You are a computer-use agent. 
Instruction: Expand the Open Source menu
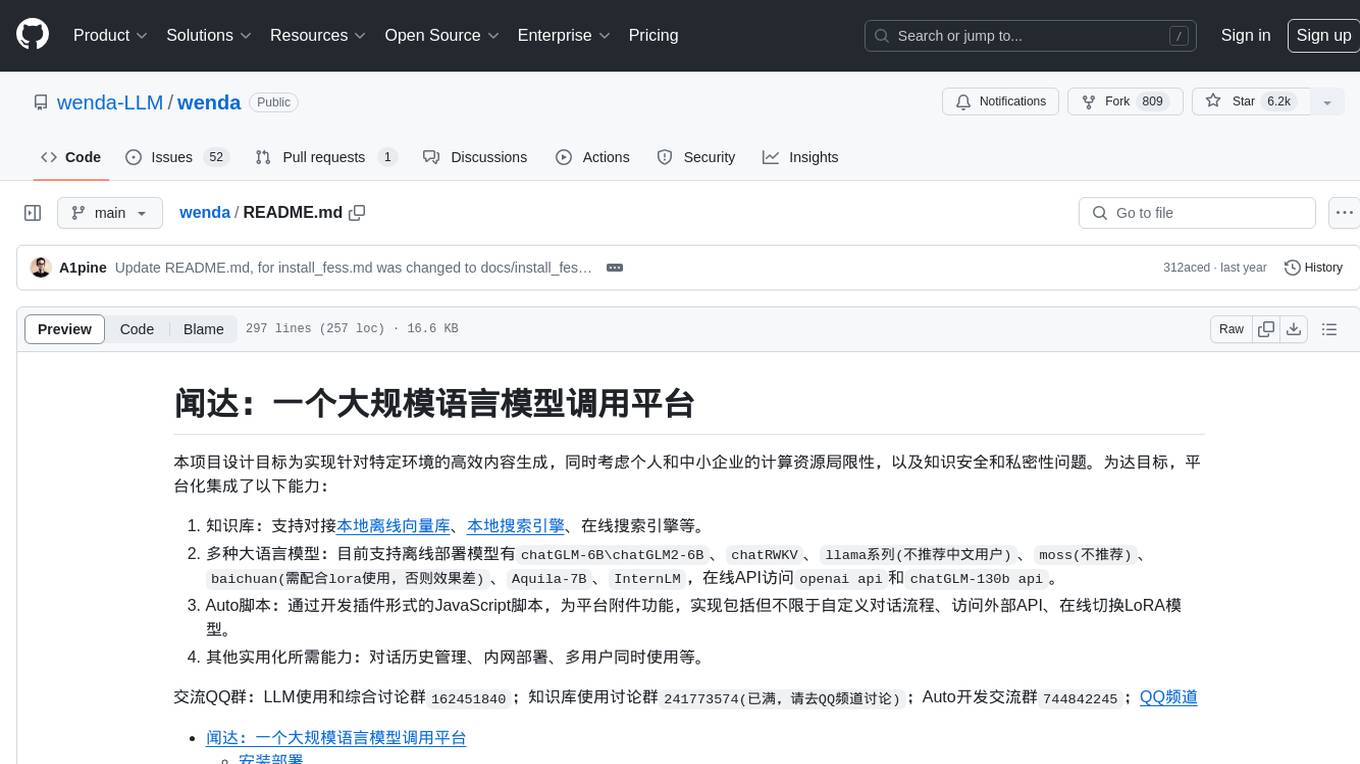tap(442, 35)
